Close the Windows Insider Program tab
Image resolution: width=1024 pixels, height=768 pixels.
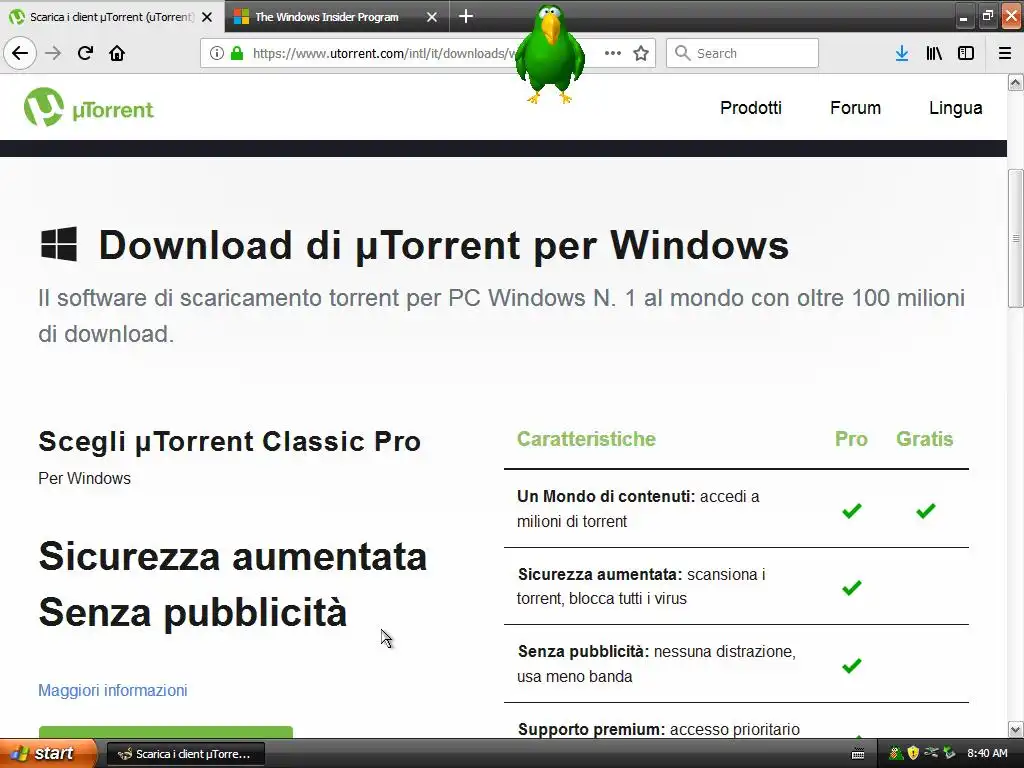point(432,17)
